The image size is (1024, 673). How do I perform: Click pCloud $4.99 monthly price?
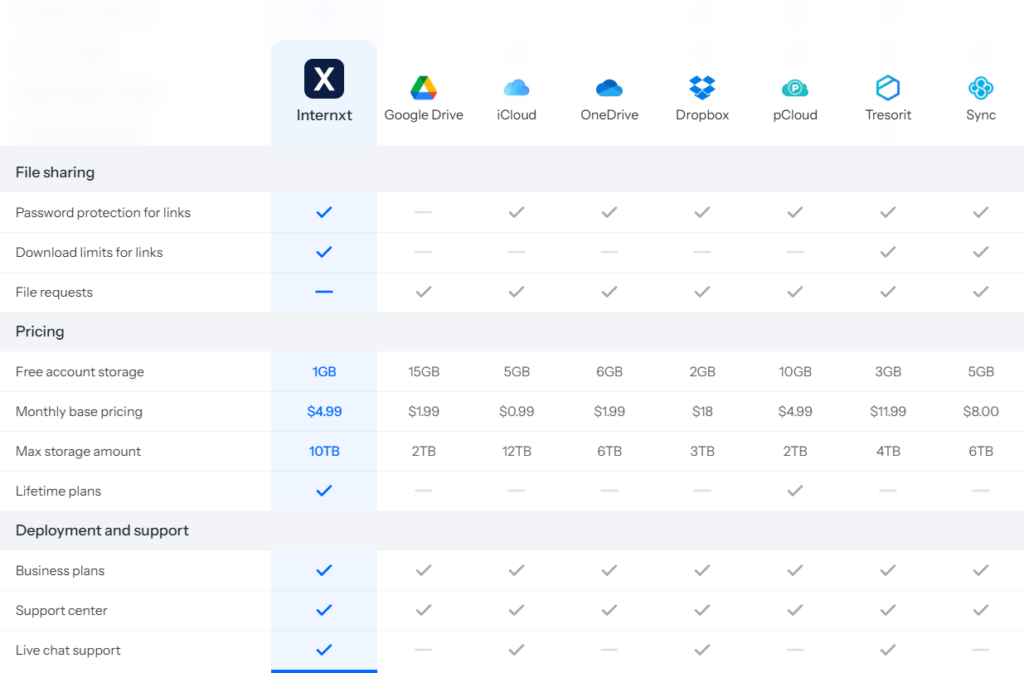click(795, 411)
